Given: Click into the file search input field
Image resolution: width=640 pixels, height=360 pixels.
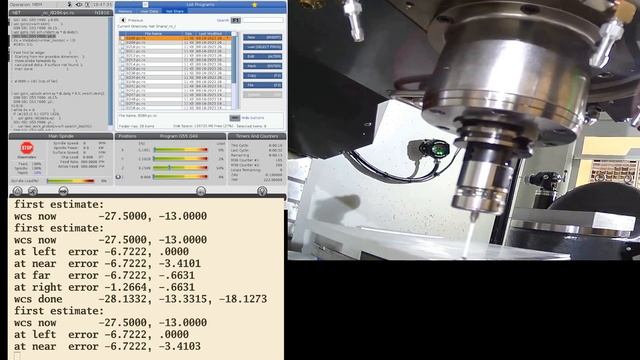Looking at the screenshot, I should pyautogui.click(x=263, y=20).
